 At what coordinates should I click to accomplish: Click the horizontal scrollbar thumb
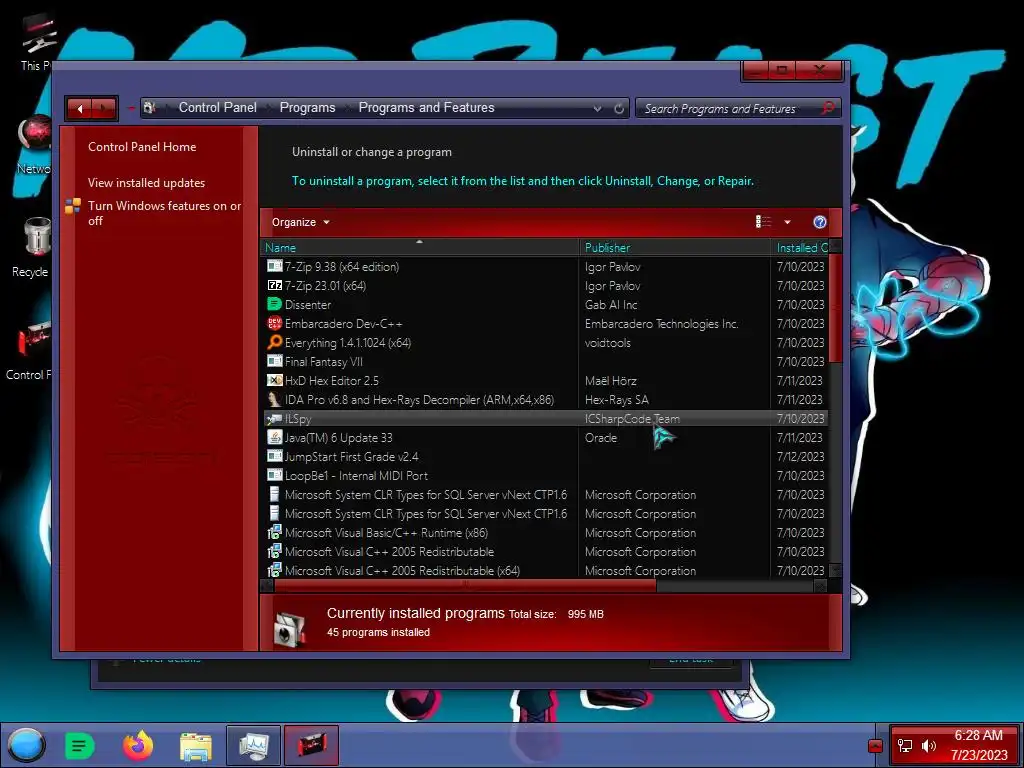465,586
